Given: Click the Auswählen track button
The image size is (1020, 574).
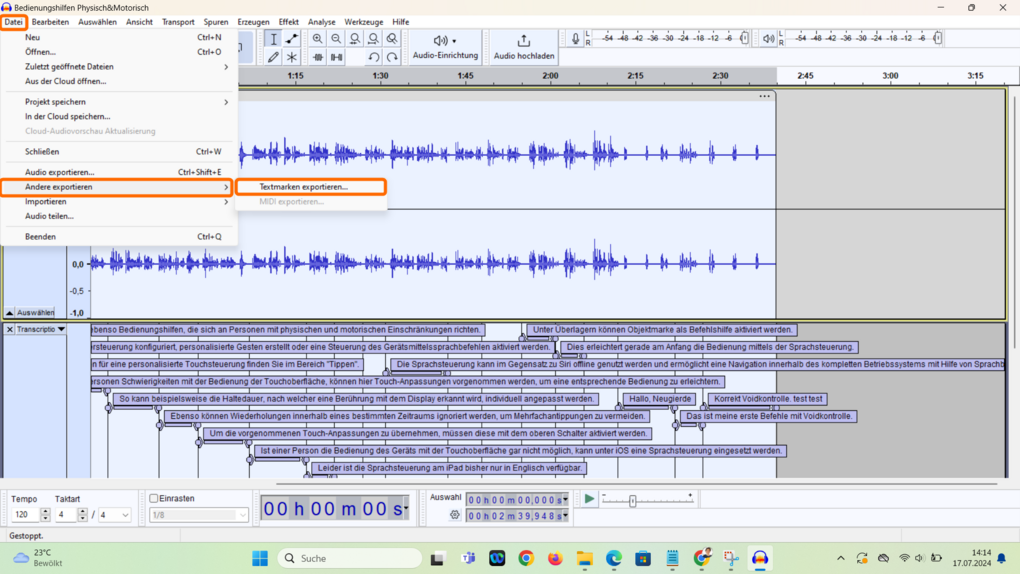Looking at the screenshot, I should pos(36,313).
